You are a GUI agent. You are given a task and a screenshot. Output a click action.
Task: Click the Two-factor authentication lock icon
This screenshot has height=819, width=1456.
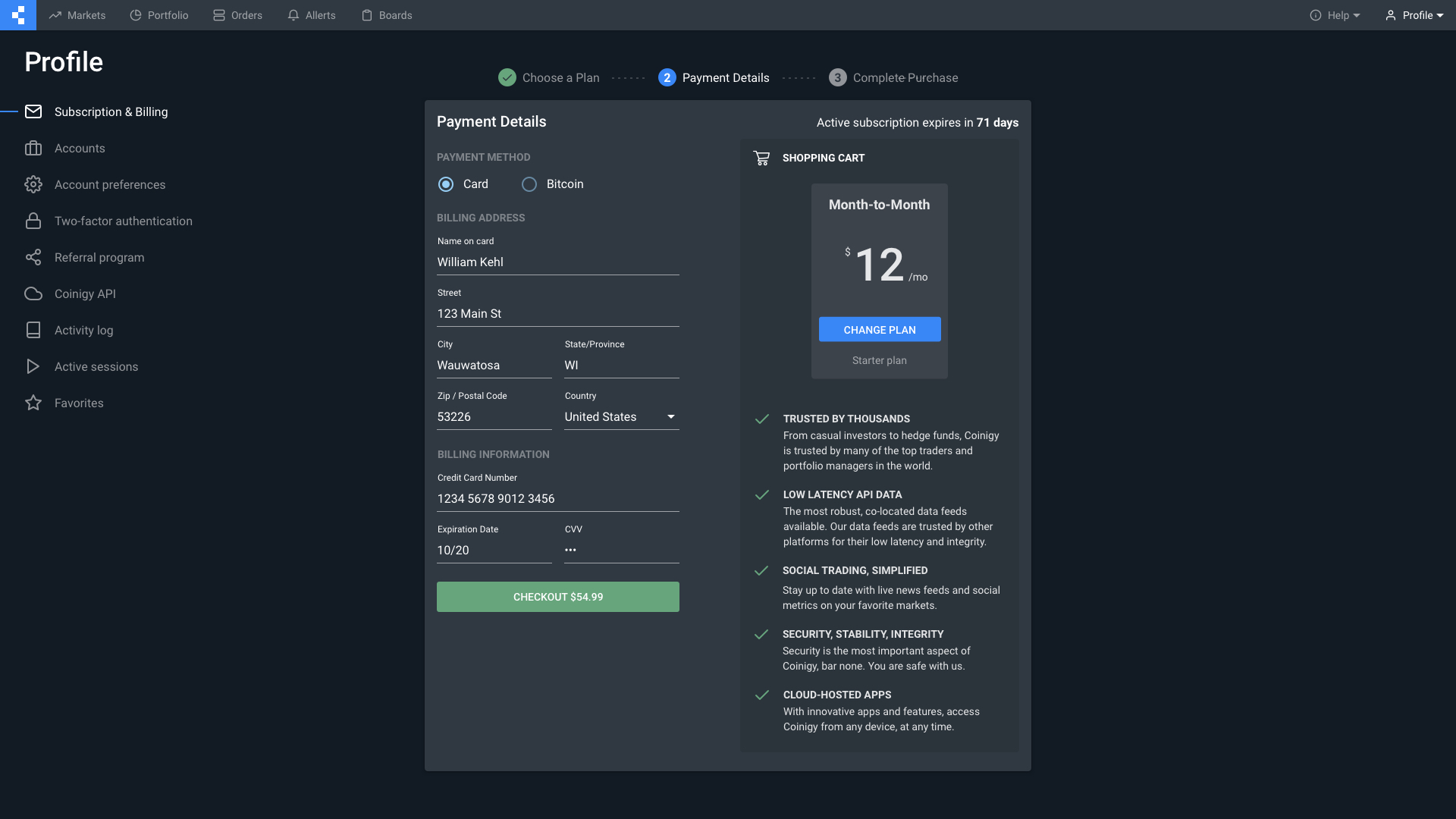33,221
